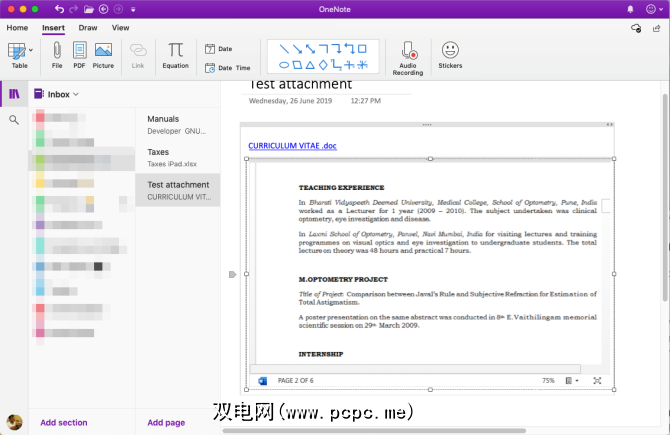Switch to the View tab
The image size is (670, 435).
pos(120,28)
